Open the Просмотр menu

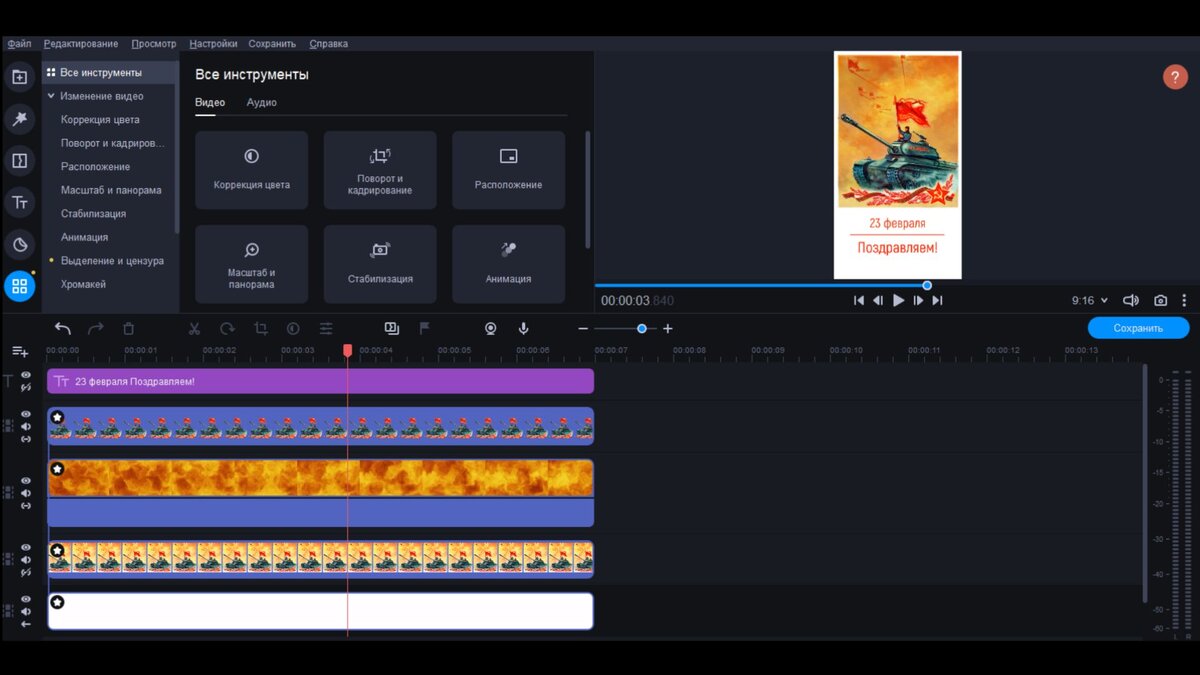pyautogui.click(x=153, y=44)
